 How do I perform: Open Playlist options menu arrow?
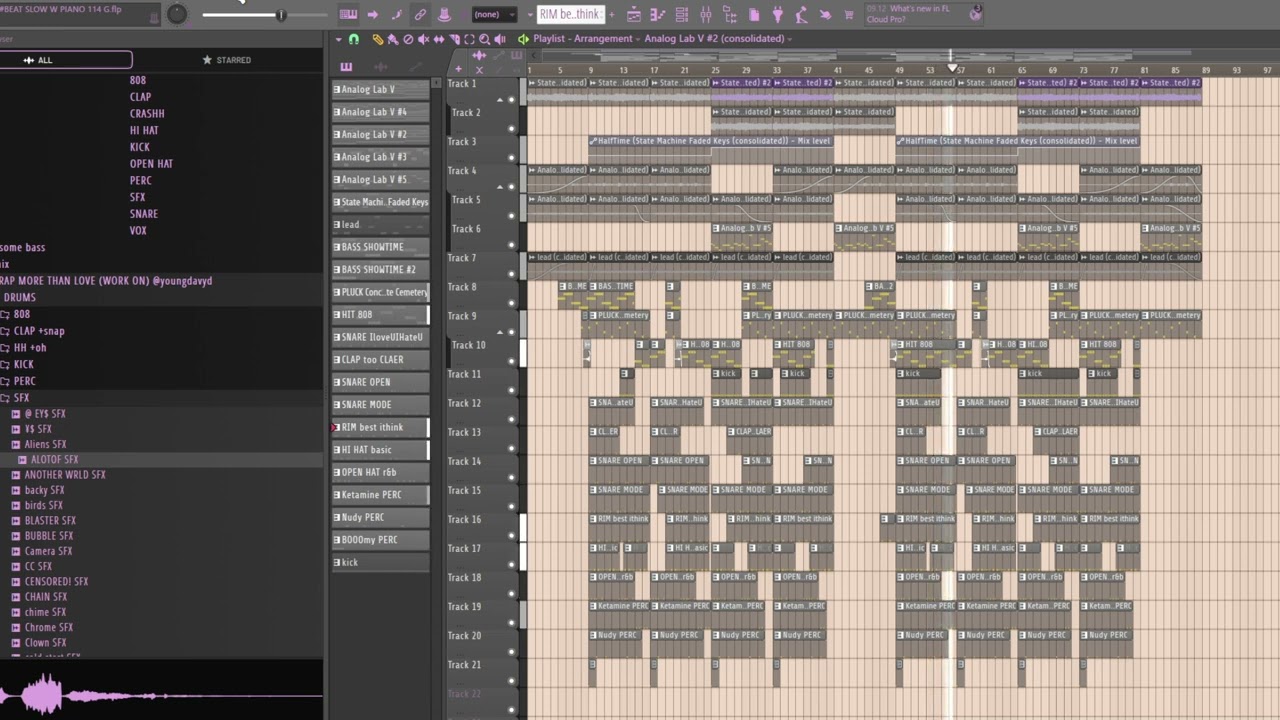click(339, 39)
